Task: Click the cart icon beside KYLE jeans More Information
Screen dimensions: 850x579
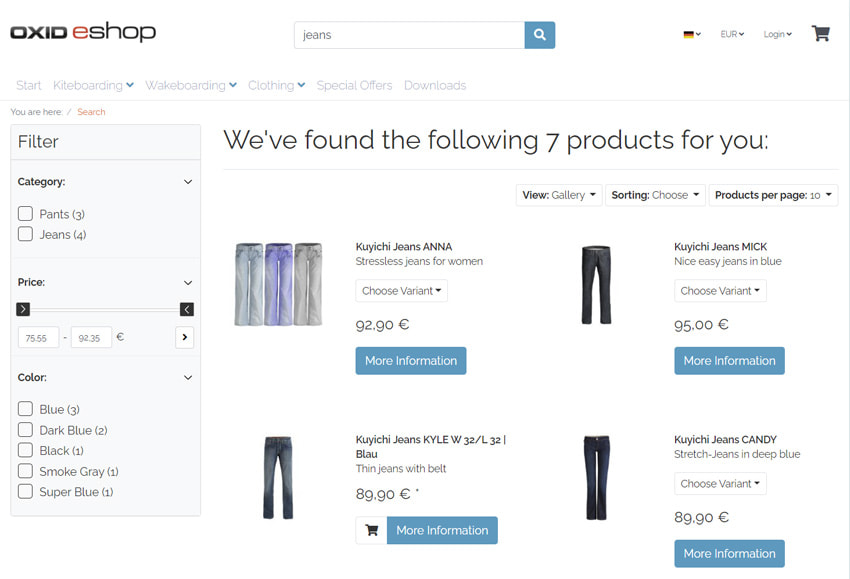Action: click(370, 530)
